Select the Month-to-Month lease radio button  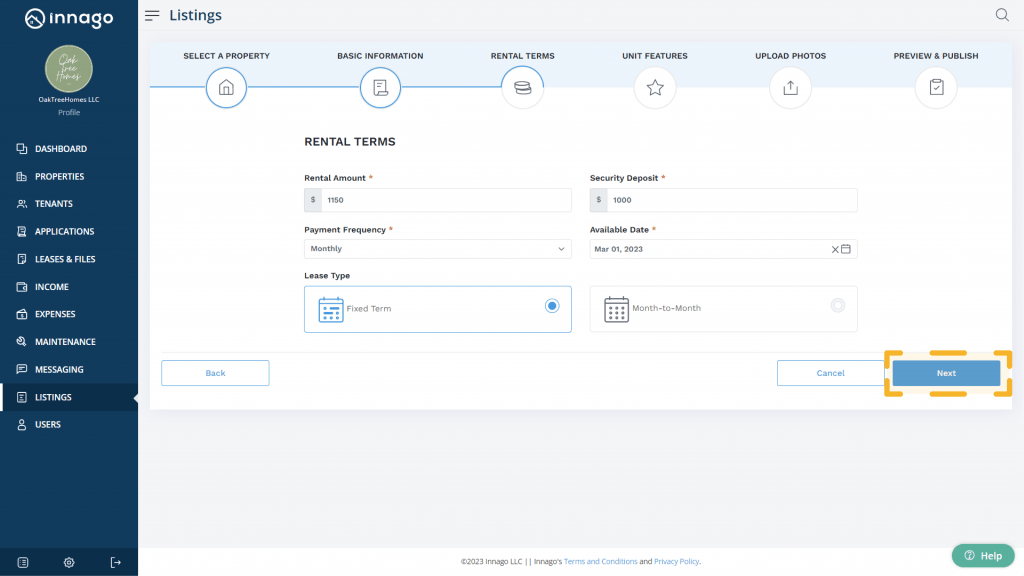click(838, 306)
